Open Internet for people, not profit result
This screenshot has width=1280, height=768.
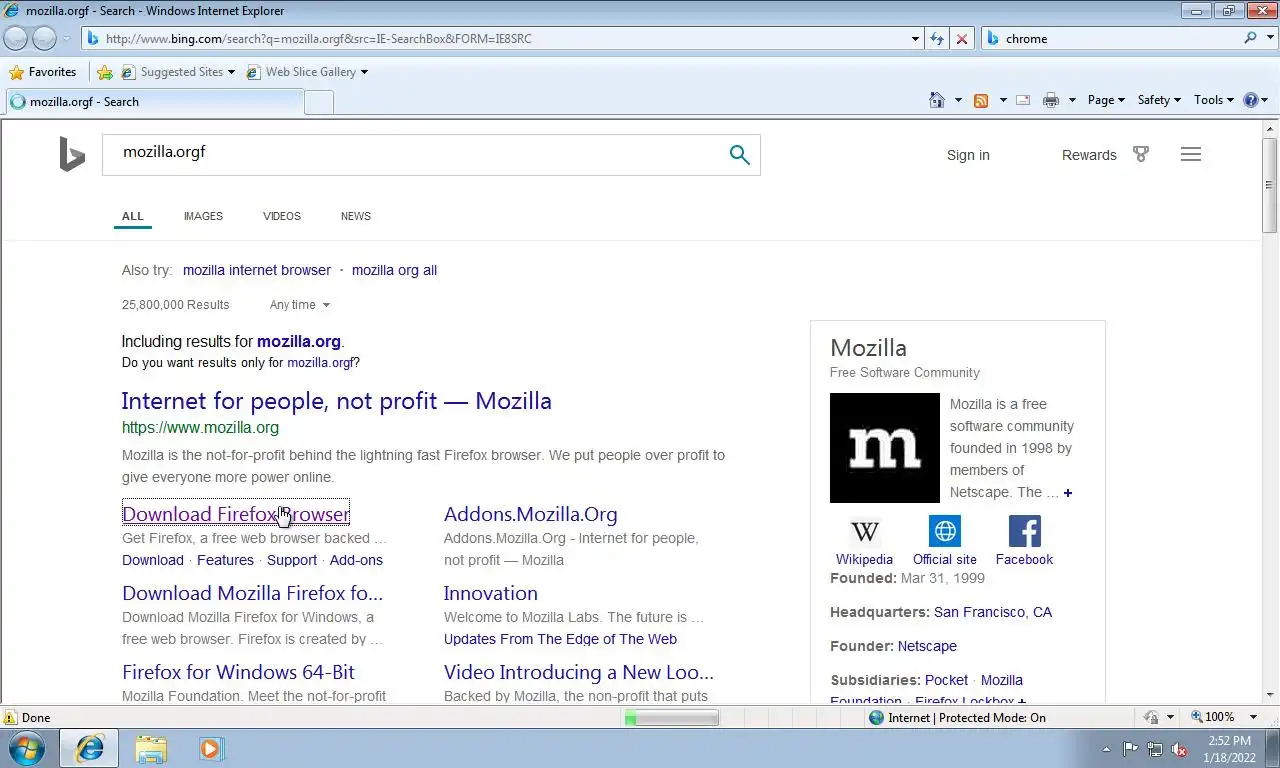click(337, 401)
